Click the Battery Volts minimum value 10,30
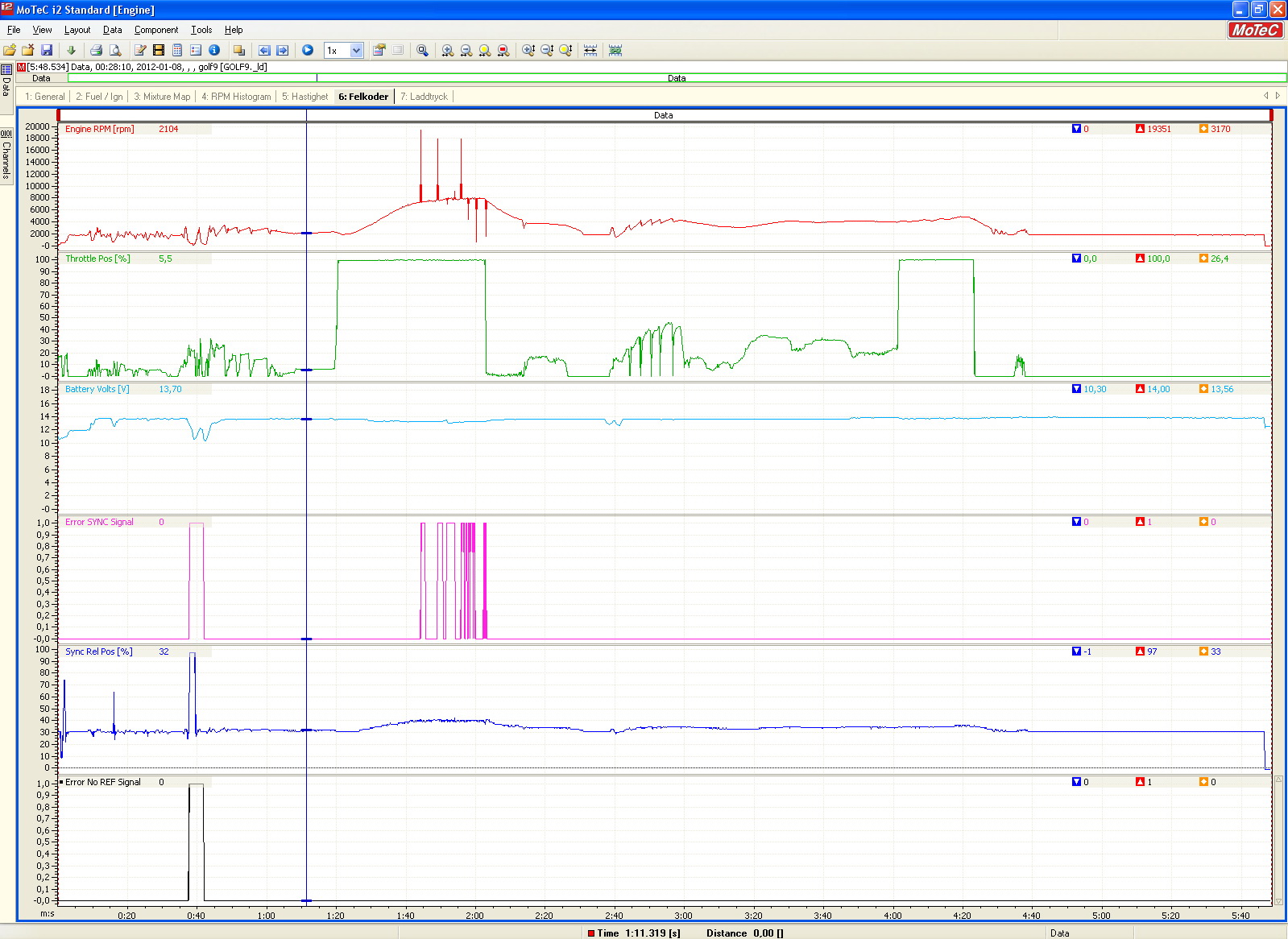 [1095, 389]
